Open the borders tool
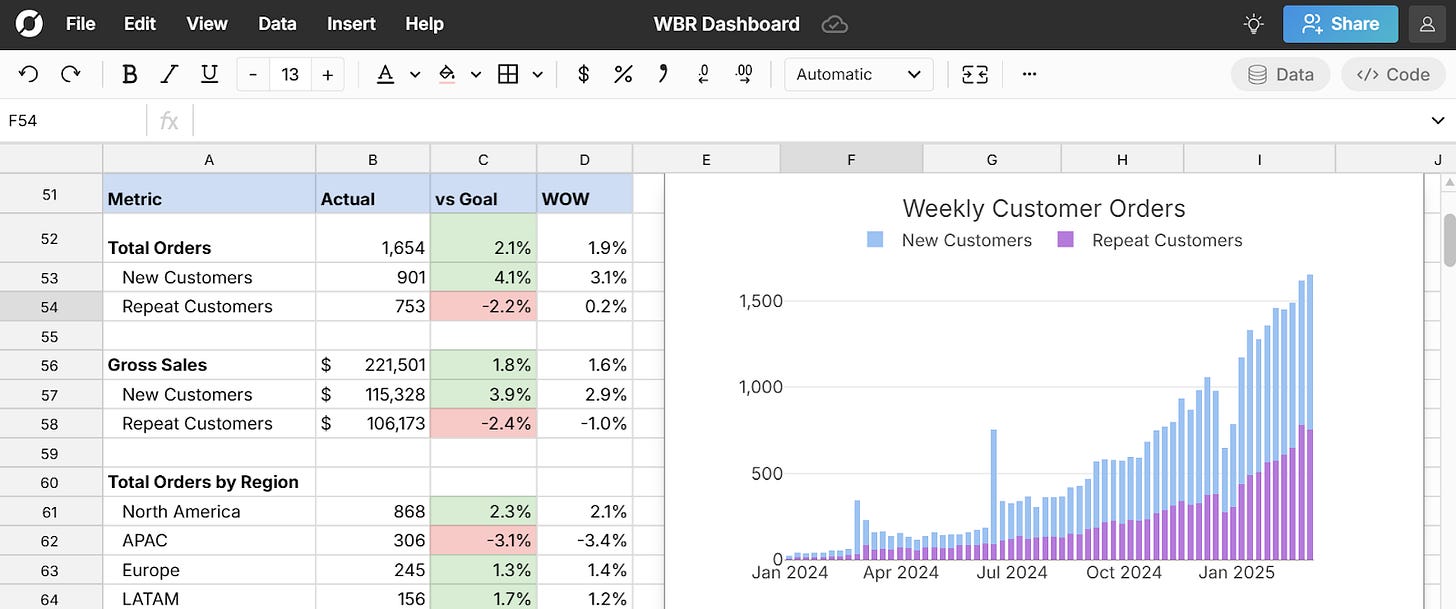The image size is (1456, 609). [x=508, y=74]
